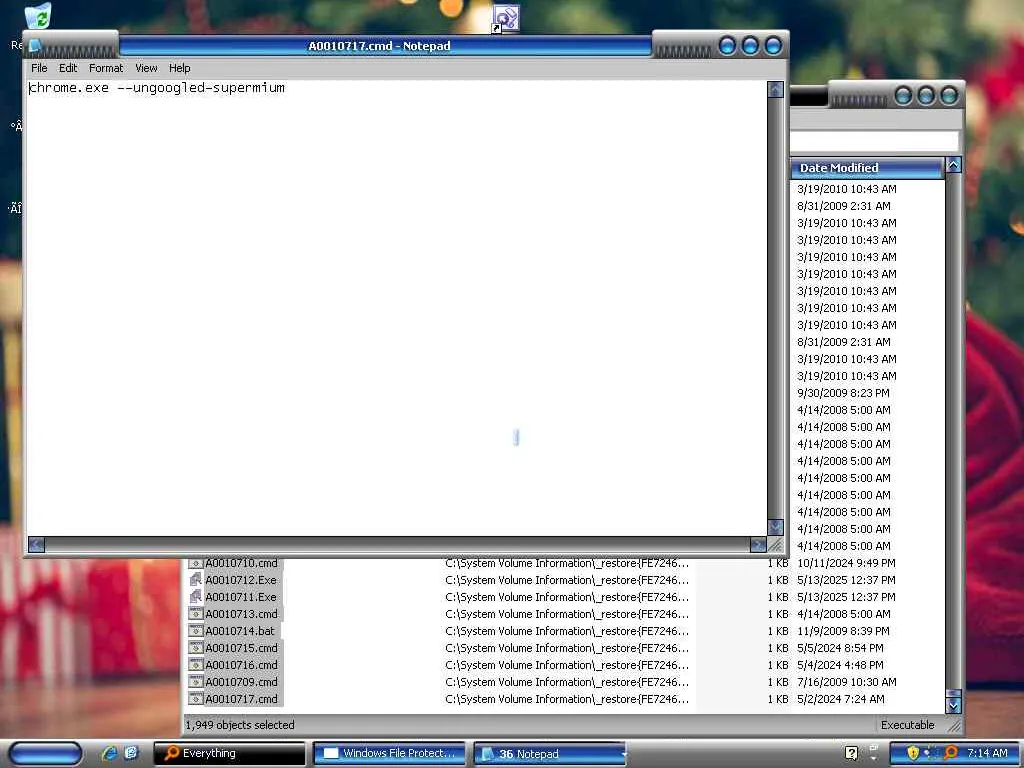Screen dimensions: 1024x768
Task: Select the file name A0010710.cmd
Action: tap(241, 563)
